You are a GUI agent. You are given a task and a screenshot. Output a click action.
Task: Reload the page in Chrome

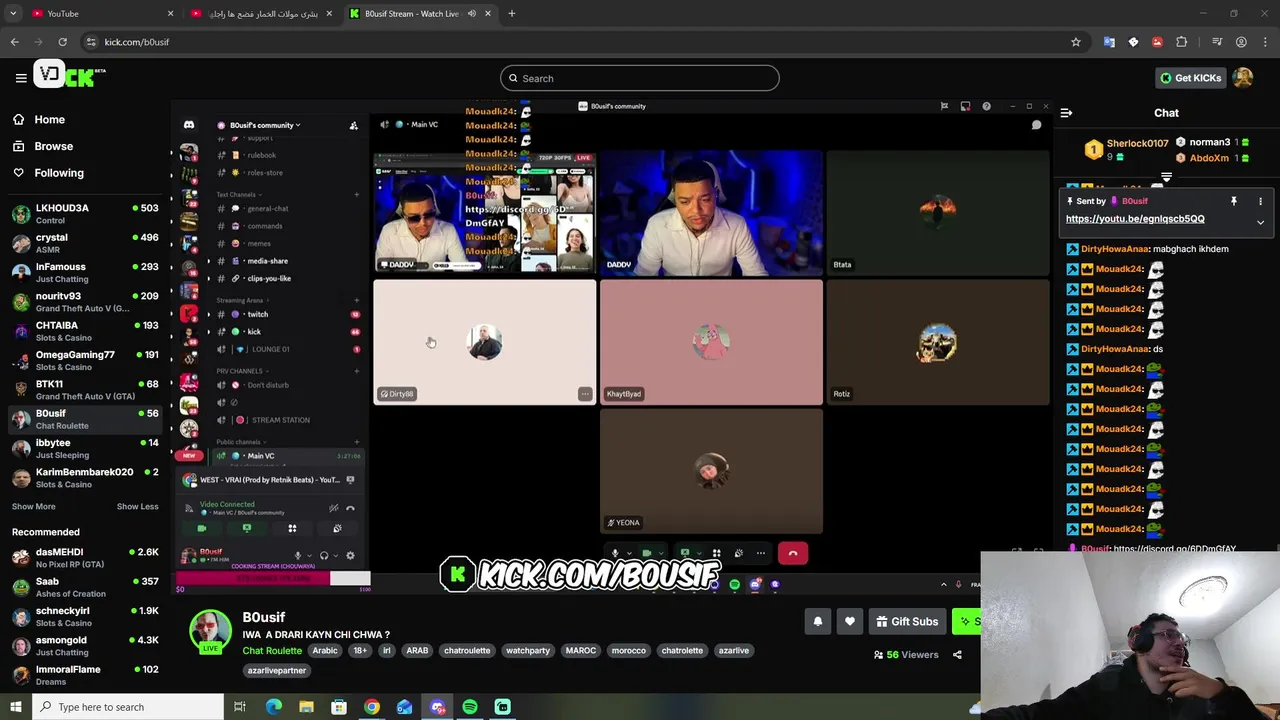[x=62, y=42]
